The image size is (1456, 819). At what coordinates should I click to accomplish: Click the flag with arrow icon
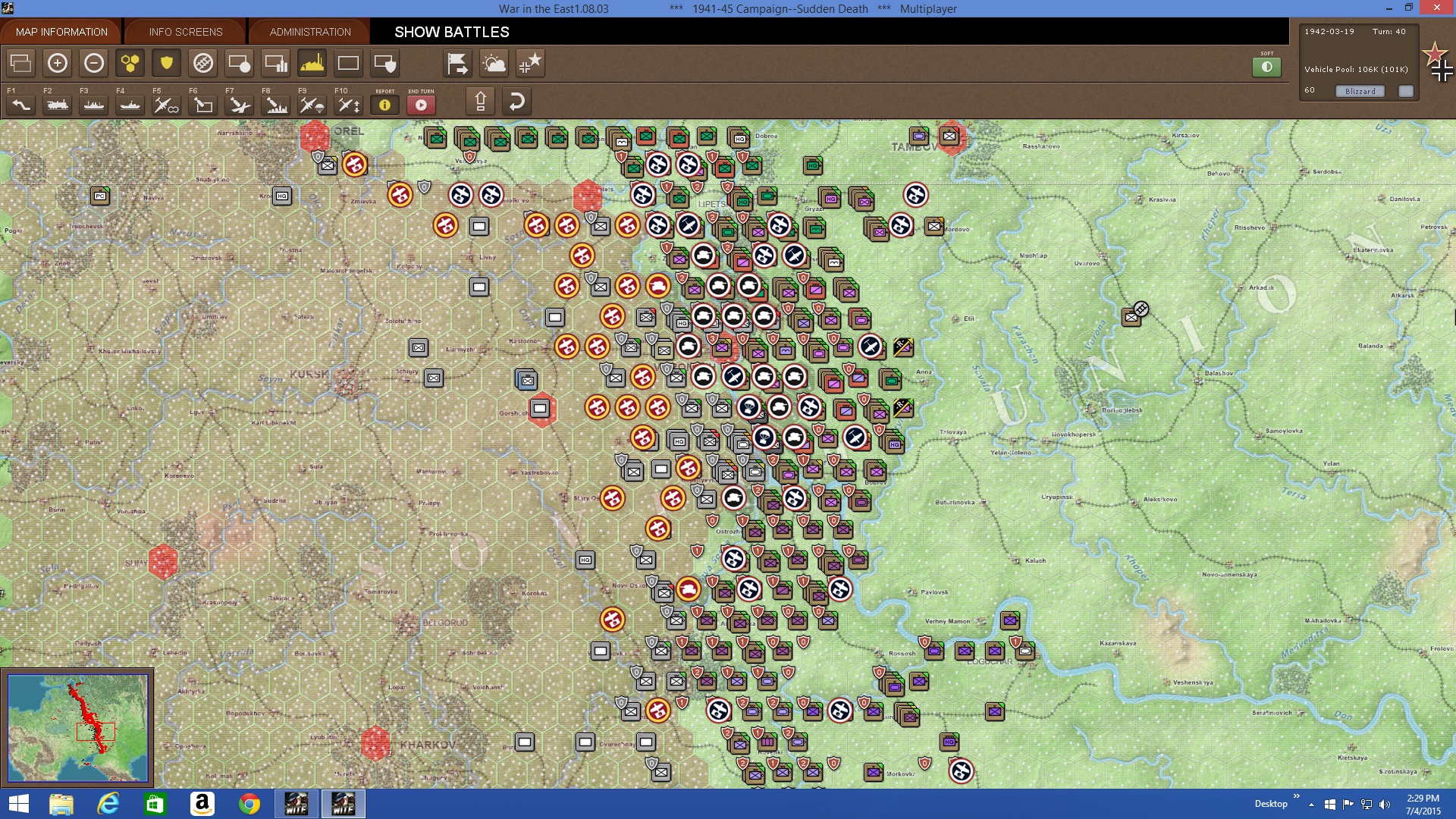pyautogui.click(x=458, y=63)
